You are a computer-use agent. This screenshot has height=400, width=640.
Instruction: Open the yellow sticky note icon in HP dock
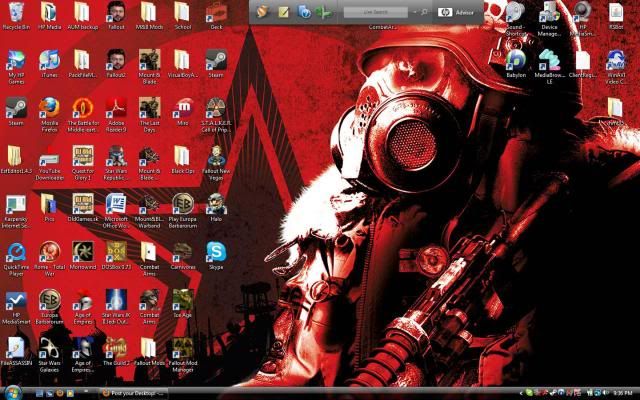tap(283, 12)
